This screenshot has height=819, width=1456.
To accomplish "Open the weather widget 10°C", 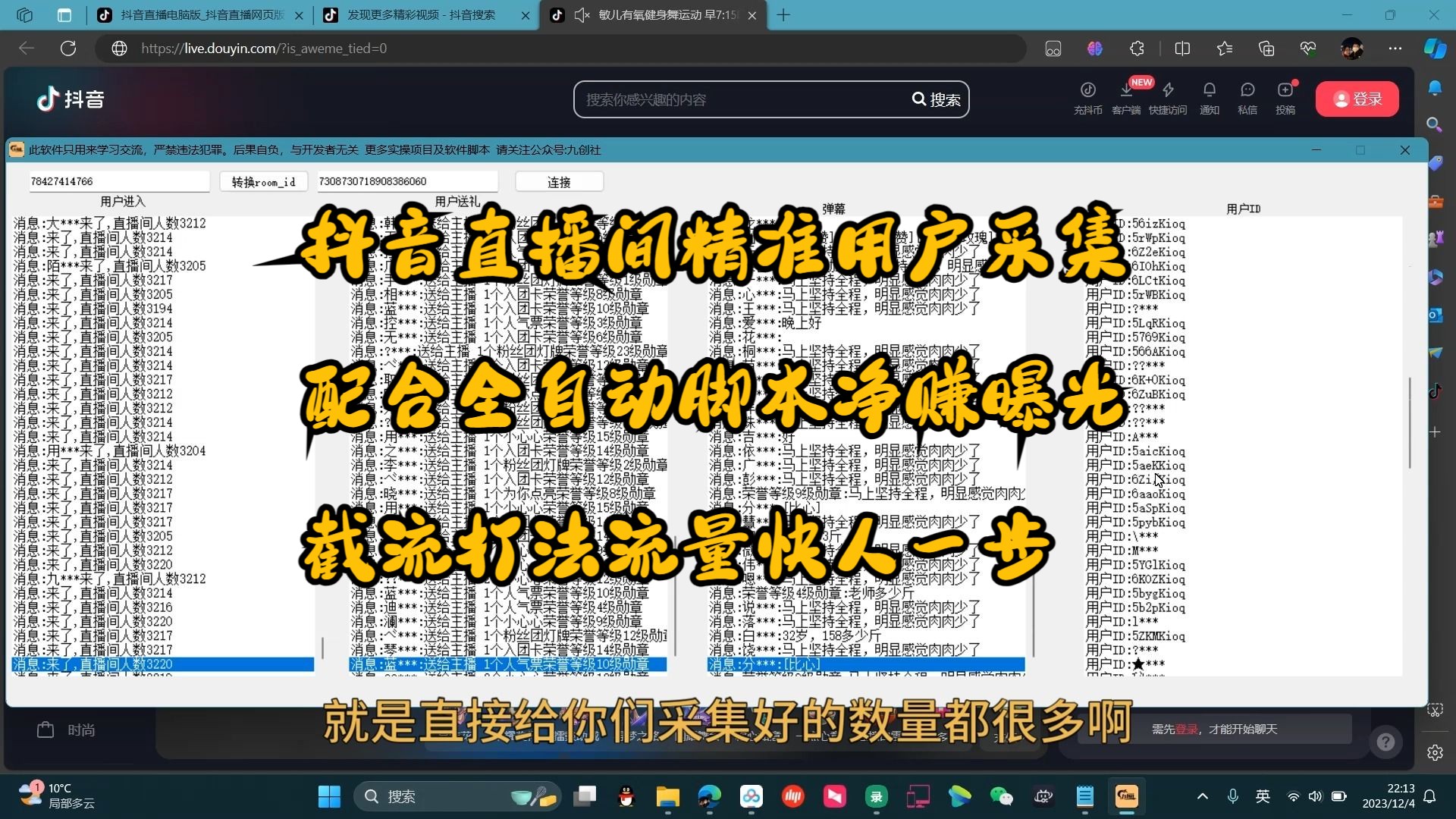I will [57, 796].
